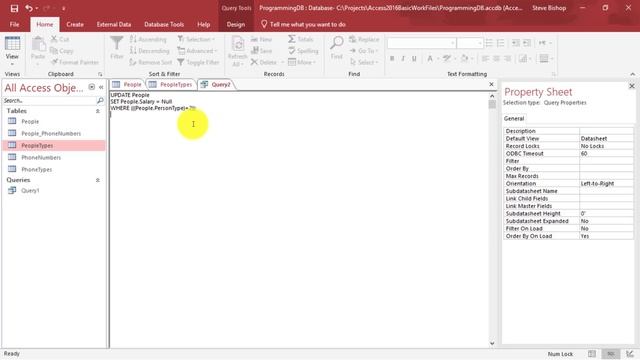Collapse the navigation pane shutter bar
640x360 pixels.
pos(101,87)
